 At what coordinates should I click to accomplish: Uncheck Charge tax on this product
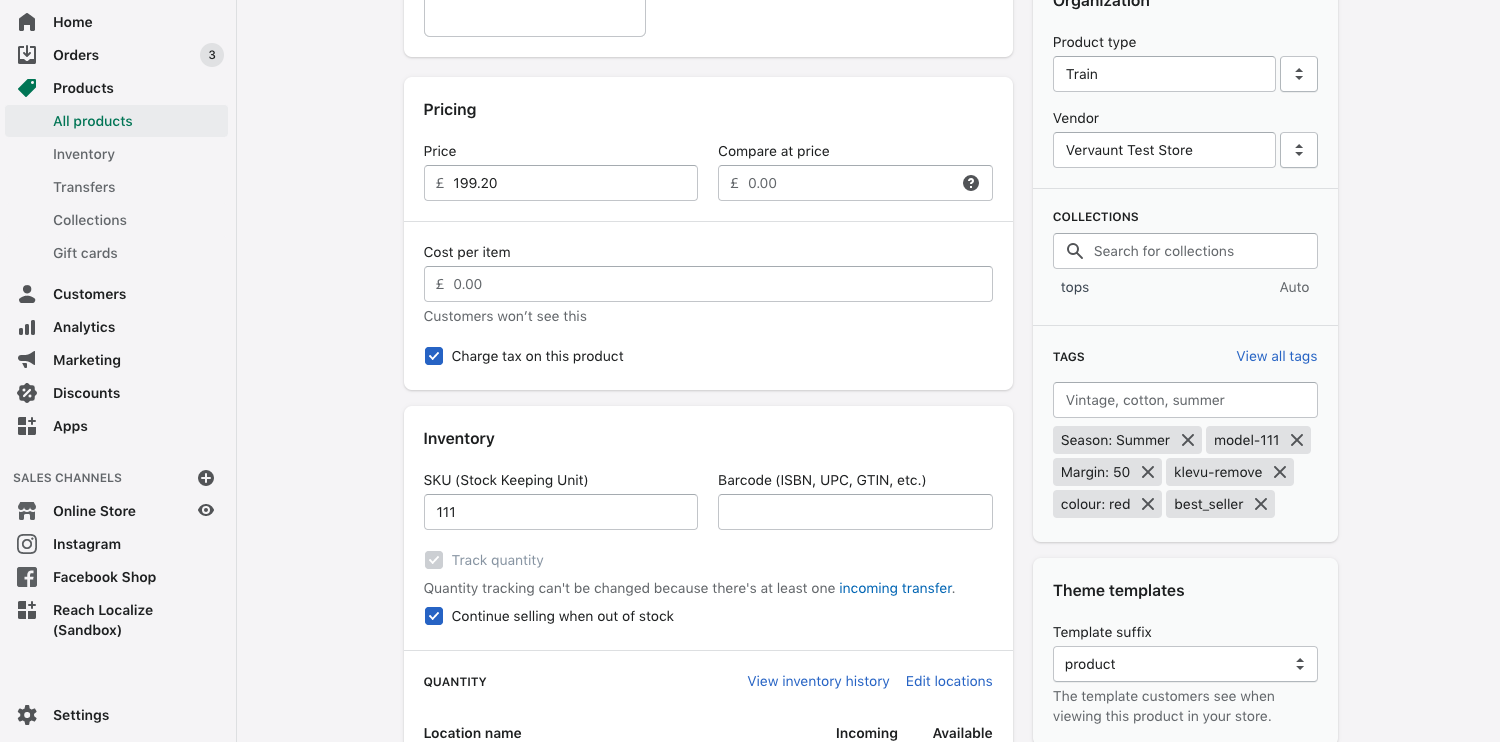434,356
